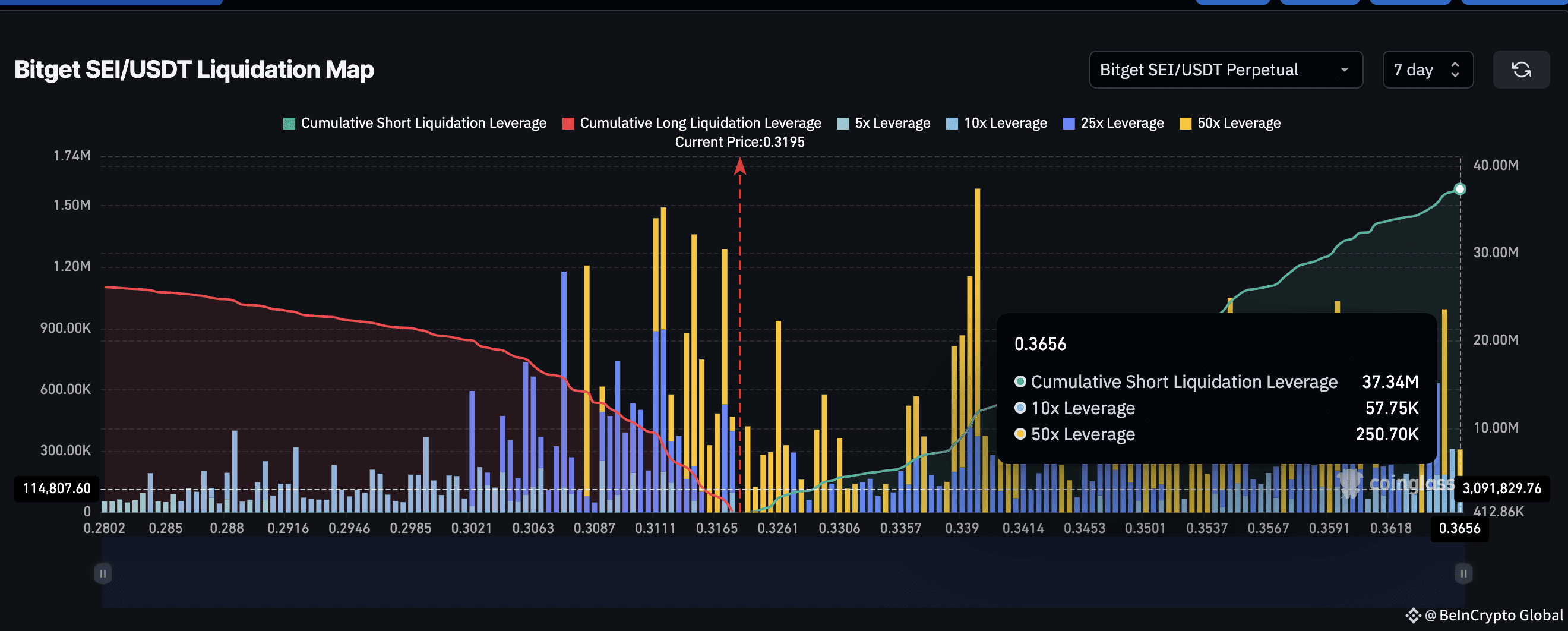This screenshot has width=1568, height=631.
Task: Click the cumulative short line endpoint dot
Action: tap(1460, 189)
